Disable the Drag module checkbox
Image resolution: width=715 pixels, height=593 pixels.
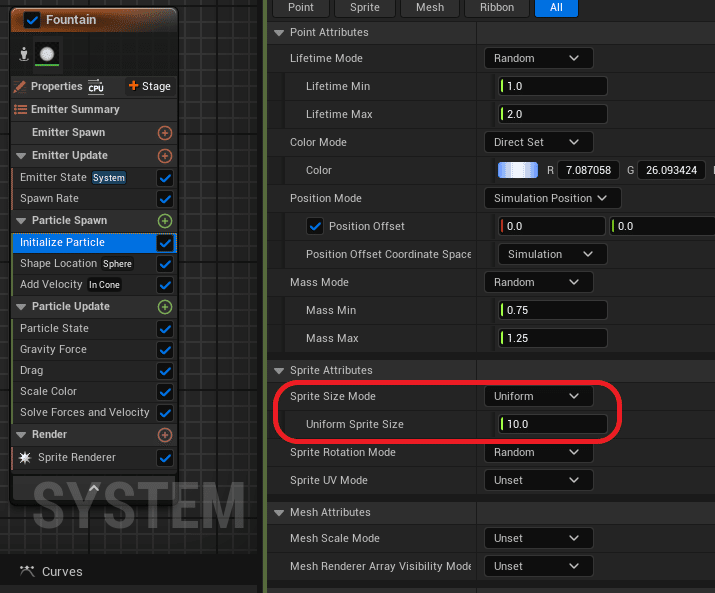point(165,370)
